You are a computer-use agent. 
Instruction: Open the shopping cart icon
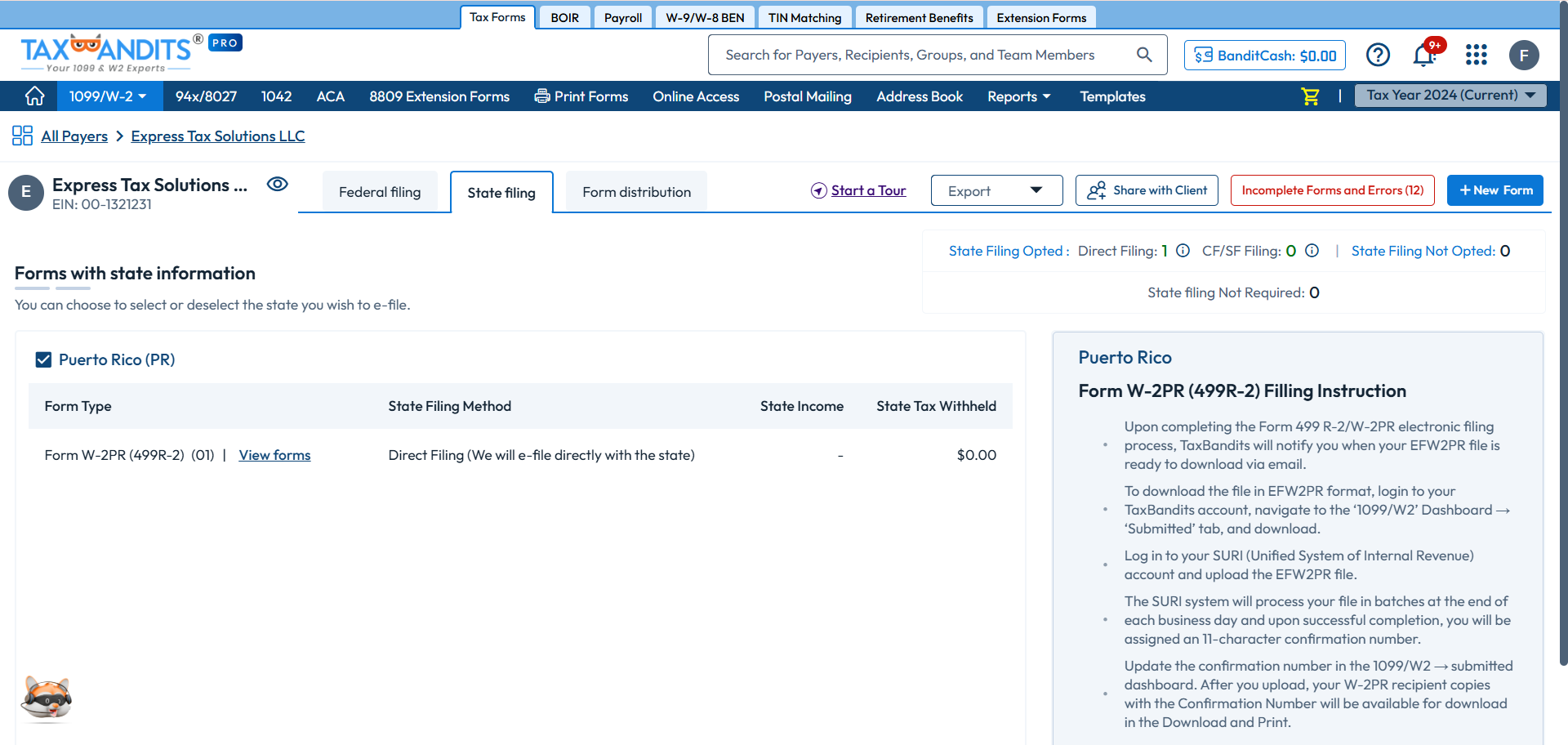tap(1310, 96)
